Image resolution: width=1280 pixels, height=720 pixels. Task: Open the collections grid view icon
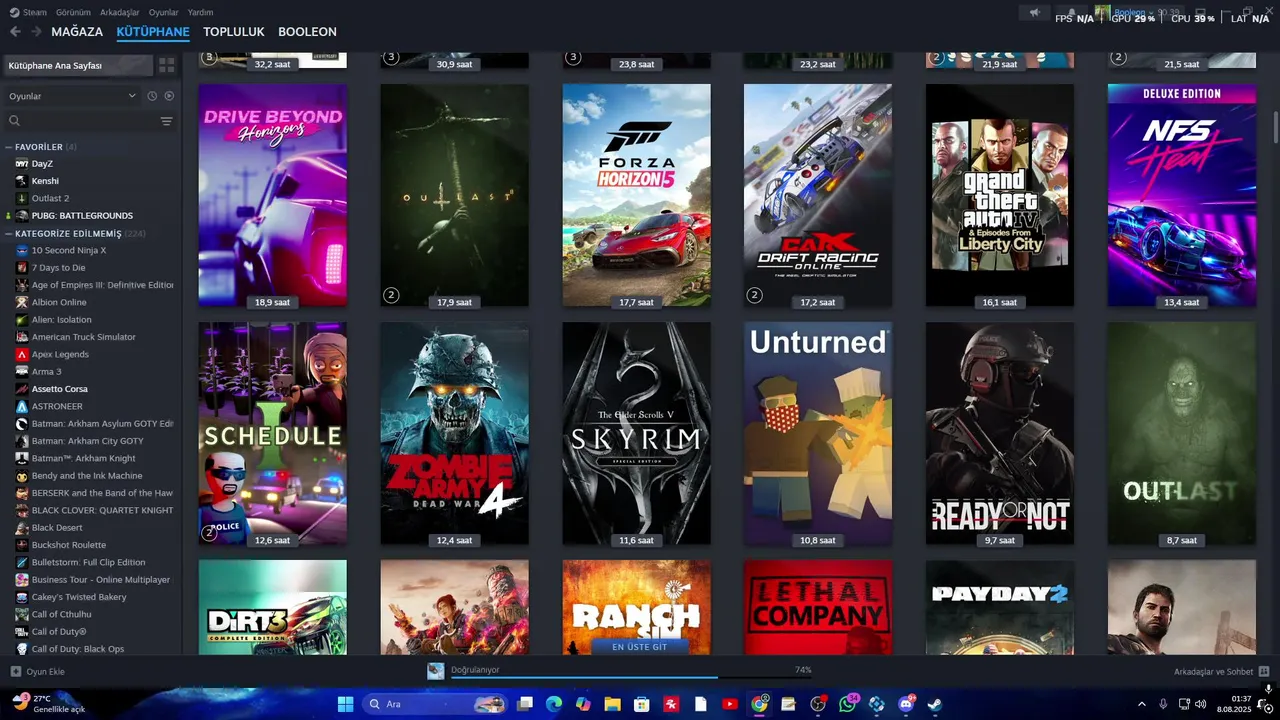pos(167,65)
